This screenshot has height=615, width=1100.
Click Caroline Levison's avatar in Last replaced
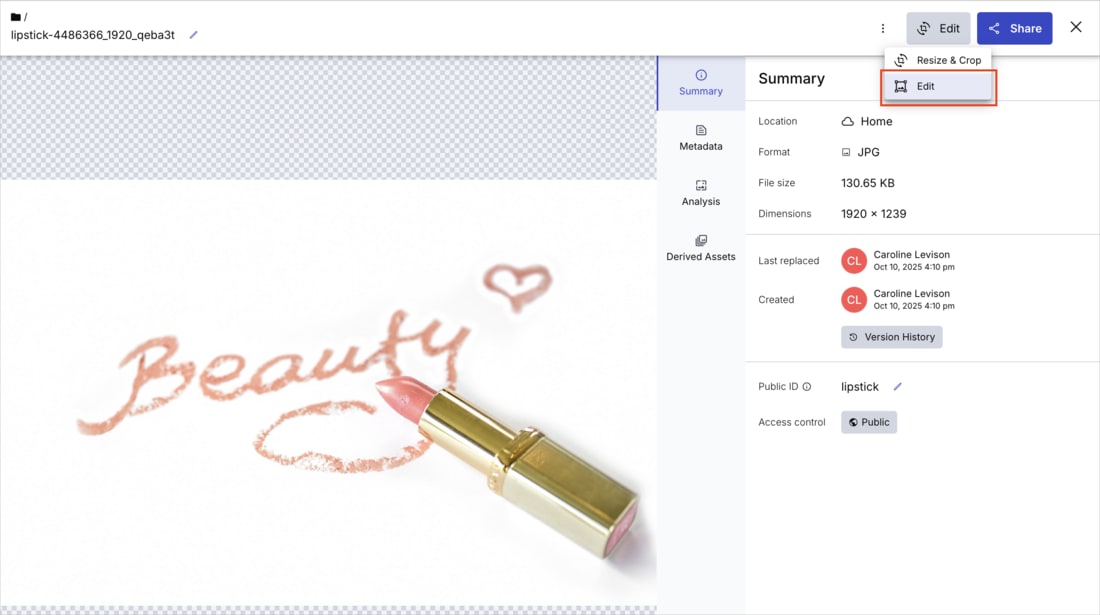tap(853, 261)
